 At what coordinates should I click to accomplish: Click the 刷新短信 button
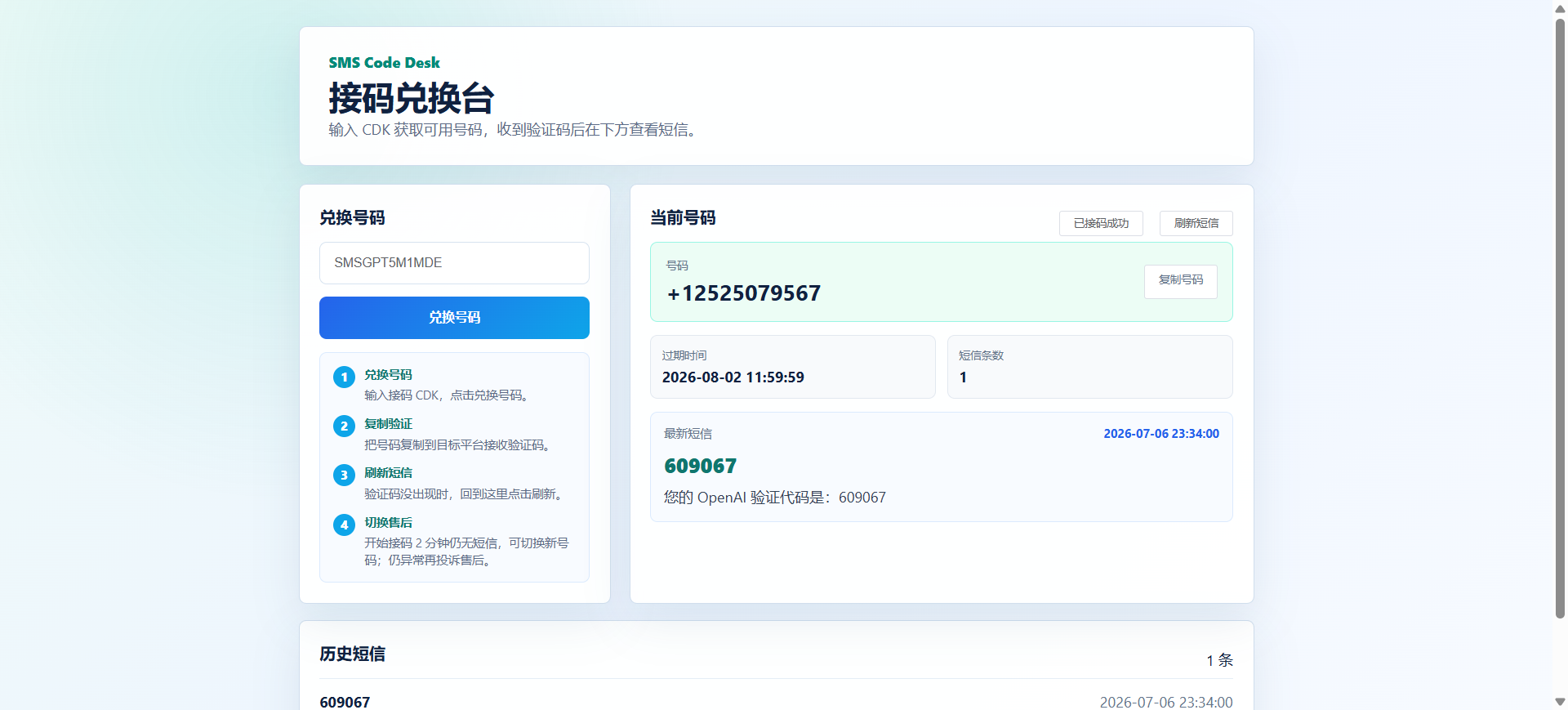[1196, 223]
